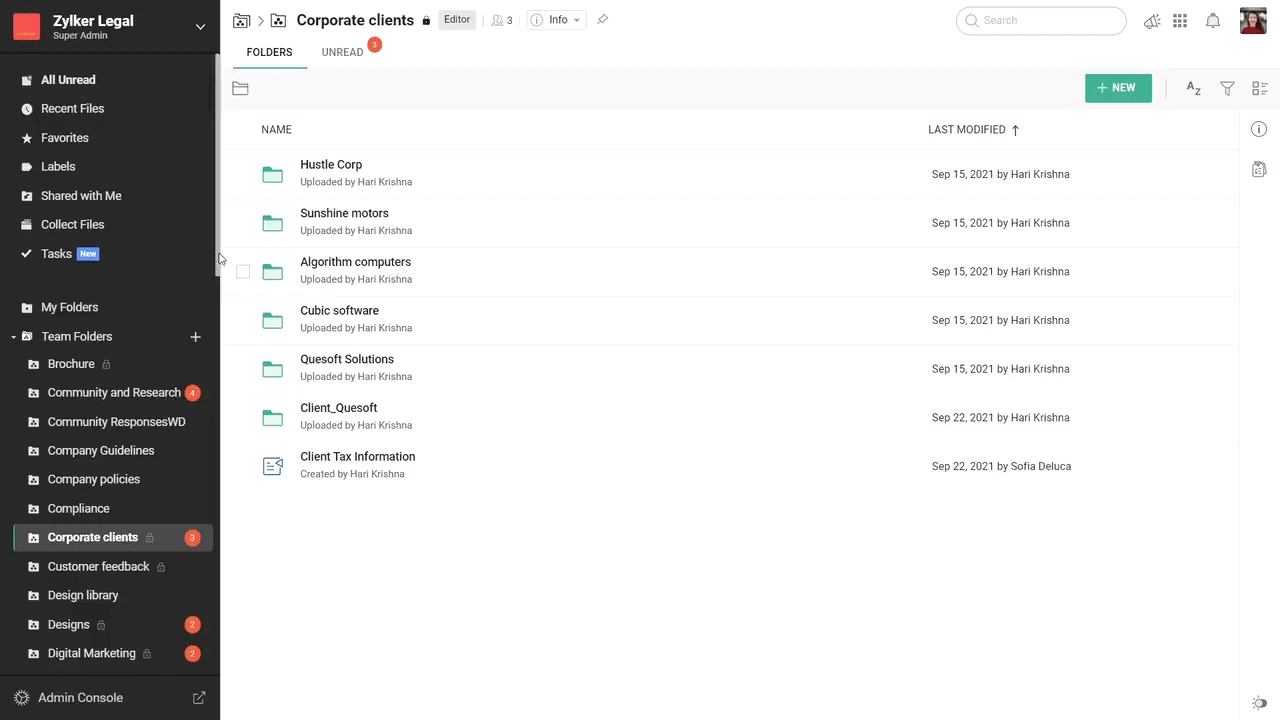Screen dimensions: 1280x720
Task: Open Shared with Me section
Action: click(81, 196)
